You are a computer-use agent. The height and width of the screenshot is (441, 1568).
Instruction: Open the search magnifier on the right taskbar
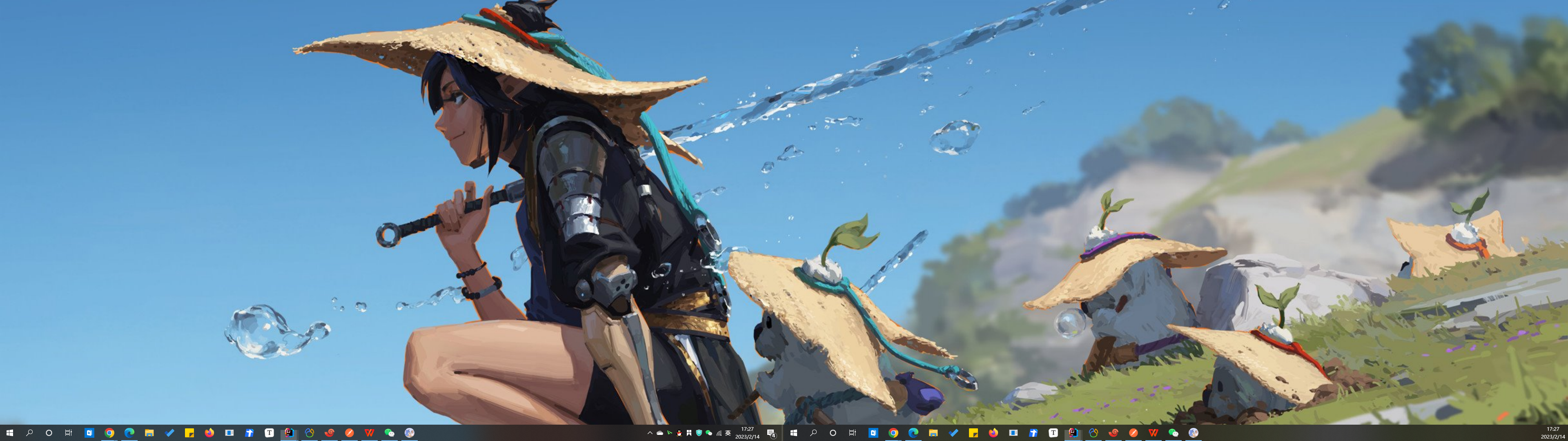tap(813, 433)
